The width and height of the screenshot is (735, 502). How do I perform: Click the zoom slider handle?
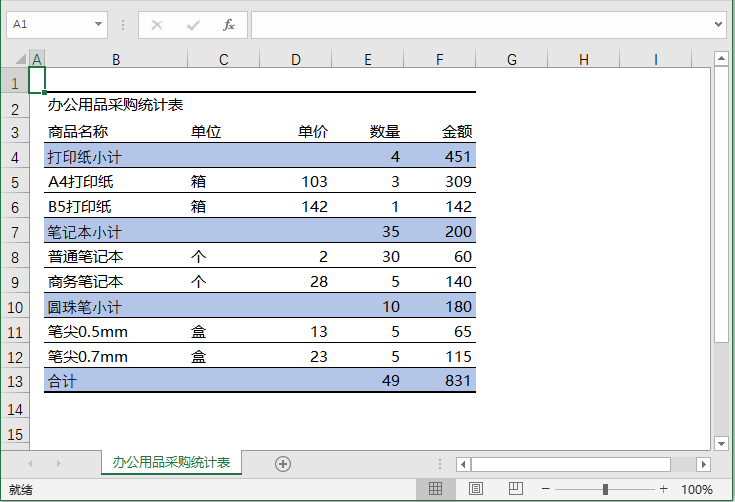(605, 489)
